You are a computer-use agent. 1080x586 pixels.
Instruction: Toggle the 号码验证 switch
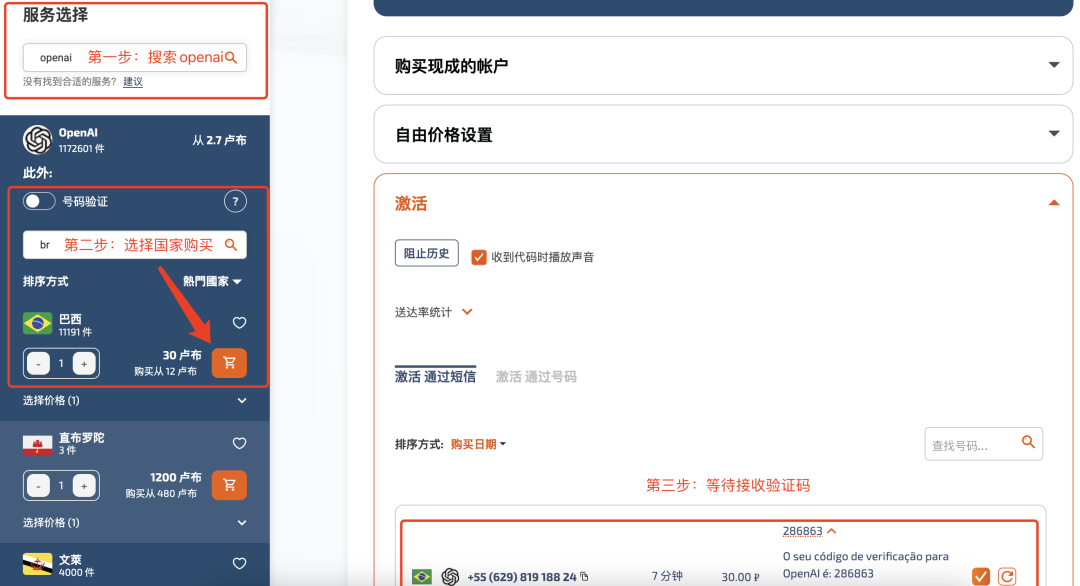click(x=39, y=202)
